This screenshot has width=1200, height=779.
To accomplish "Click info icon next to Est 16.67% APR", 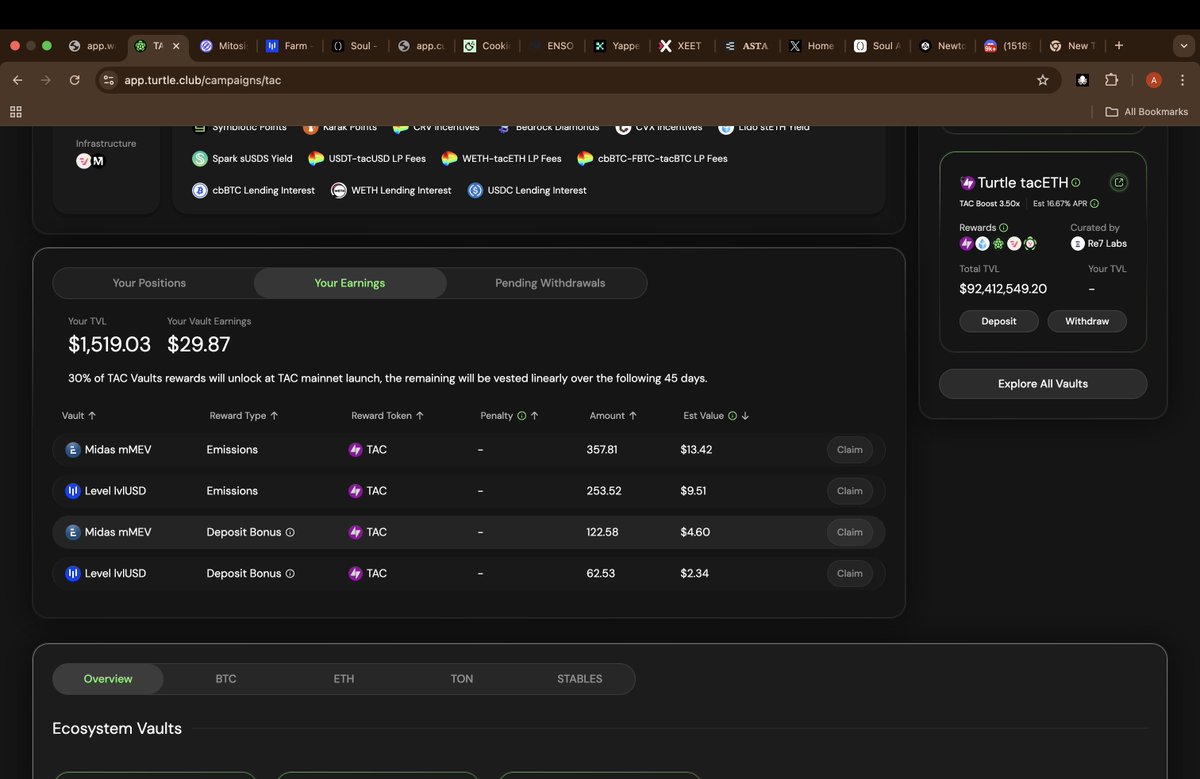I will pyautogui.click(x=1095, y=203).
